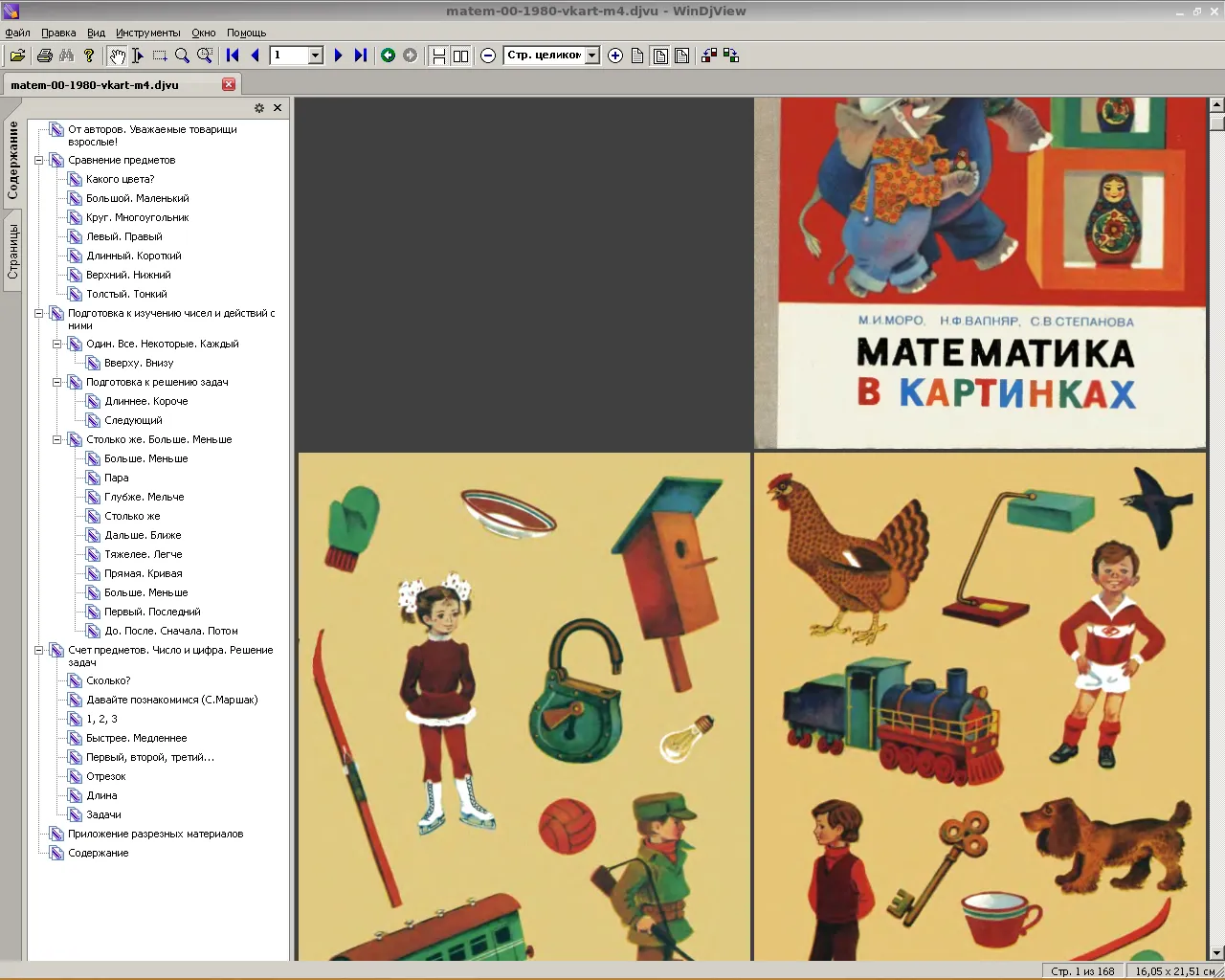This screenshot has height=980, width=1225.
Task: Select the Hand drag tool
Action: pyautogui.click(x=117, y=56)
